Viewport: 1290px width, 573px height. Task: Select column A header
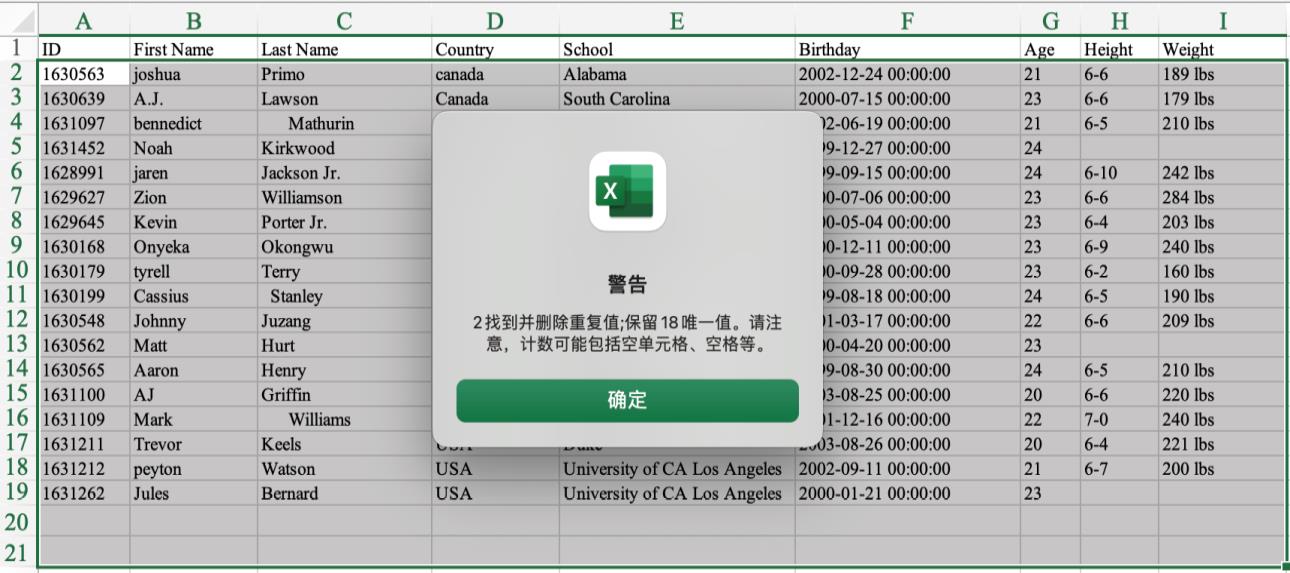[x=84, y=21]
